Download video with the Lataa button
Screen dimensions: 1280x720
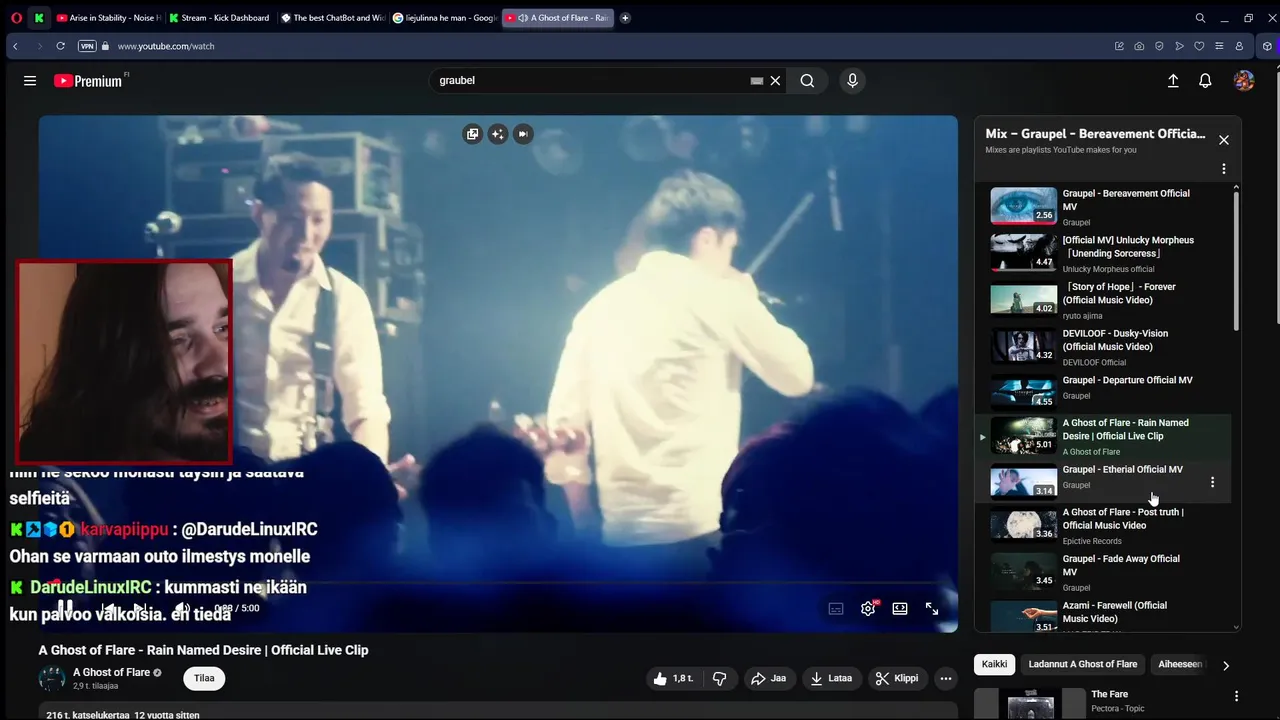point(831,678)
